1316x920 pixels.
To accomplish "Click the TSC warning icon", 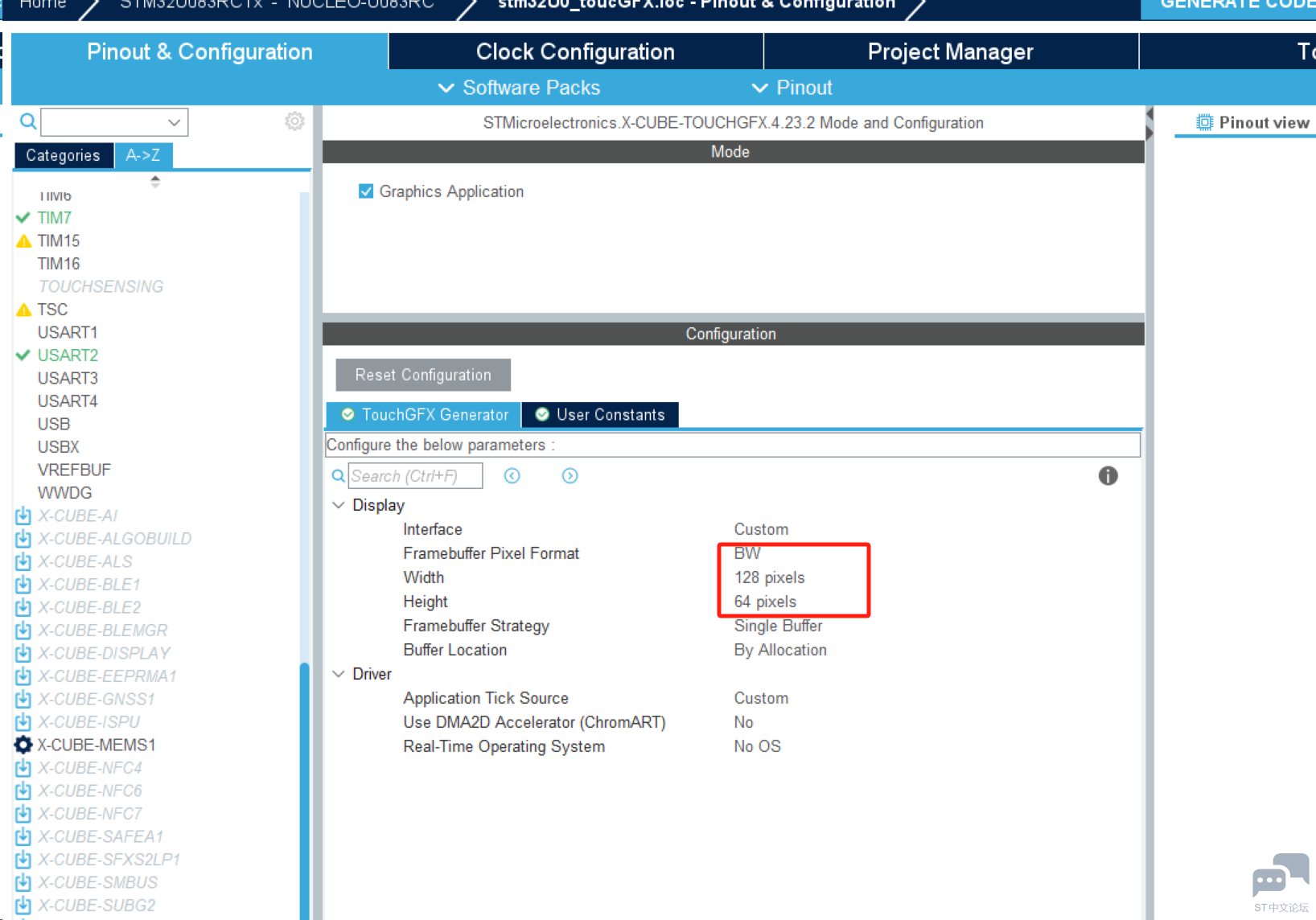I will tap(24, 310).
